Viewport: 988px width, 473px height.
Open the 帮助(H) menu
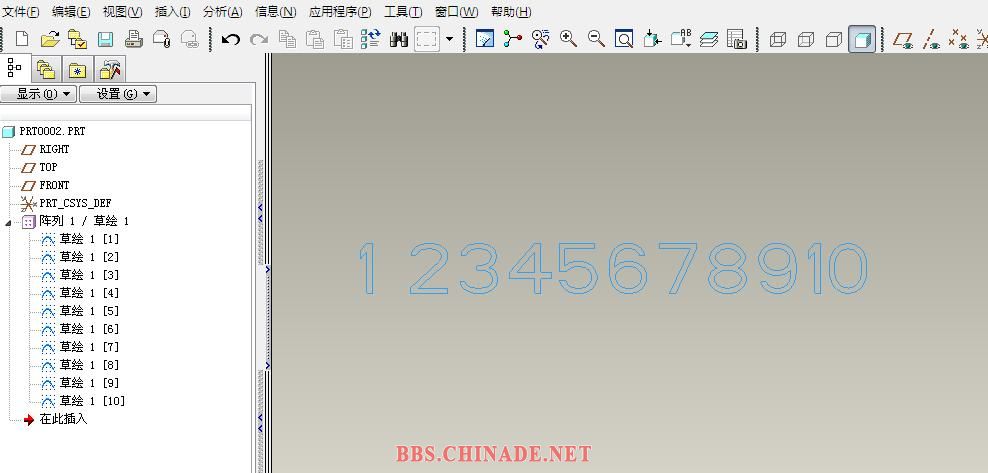tap(511, 12)
